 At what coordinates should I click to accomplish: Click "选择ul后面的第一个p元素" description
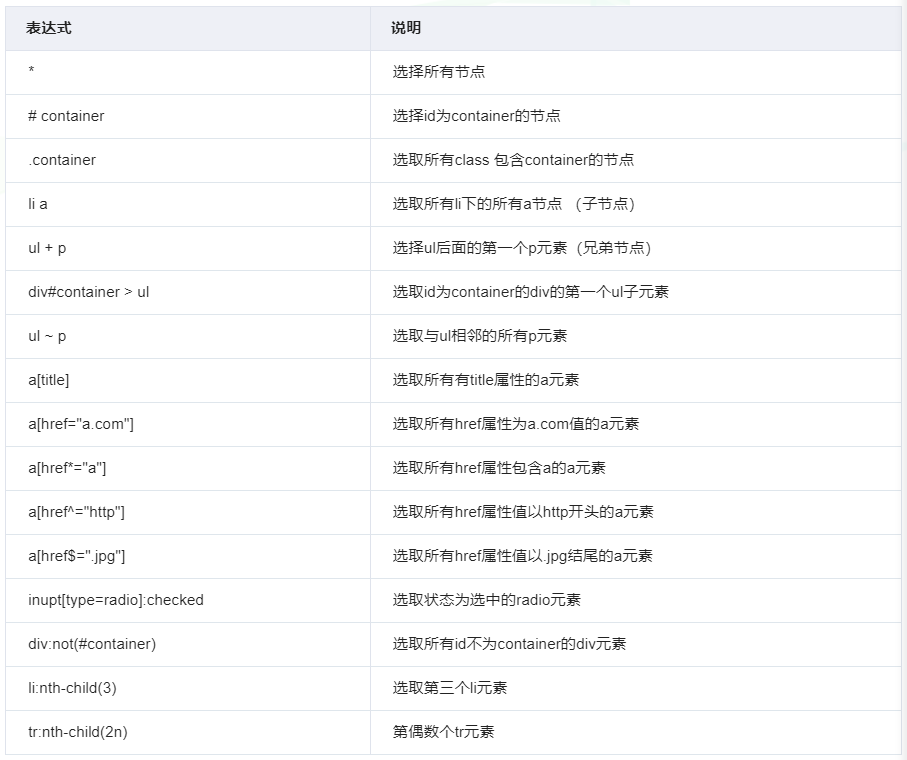(x=480, y=248)
